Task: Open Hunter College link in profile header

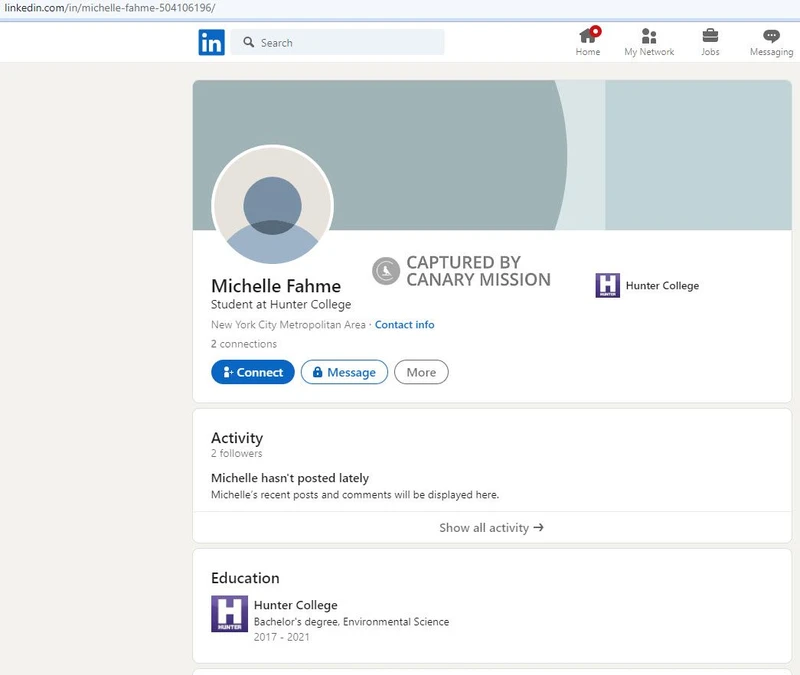Action: coord(662,286)
